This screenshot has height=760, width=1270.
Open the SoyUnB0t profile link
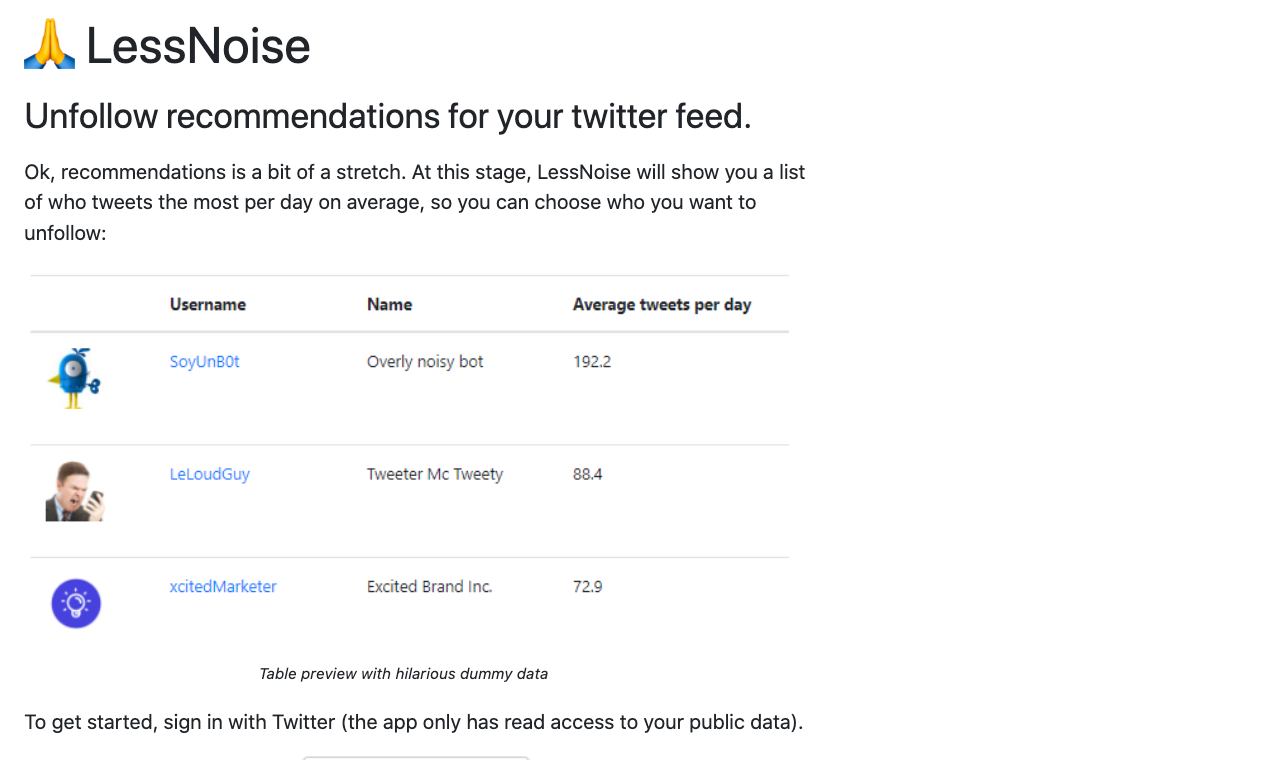pyautogui.click(x=205, y=362)
